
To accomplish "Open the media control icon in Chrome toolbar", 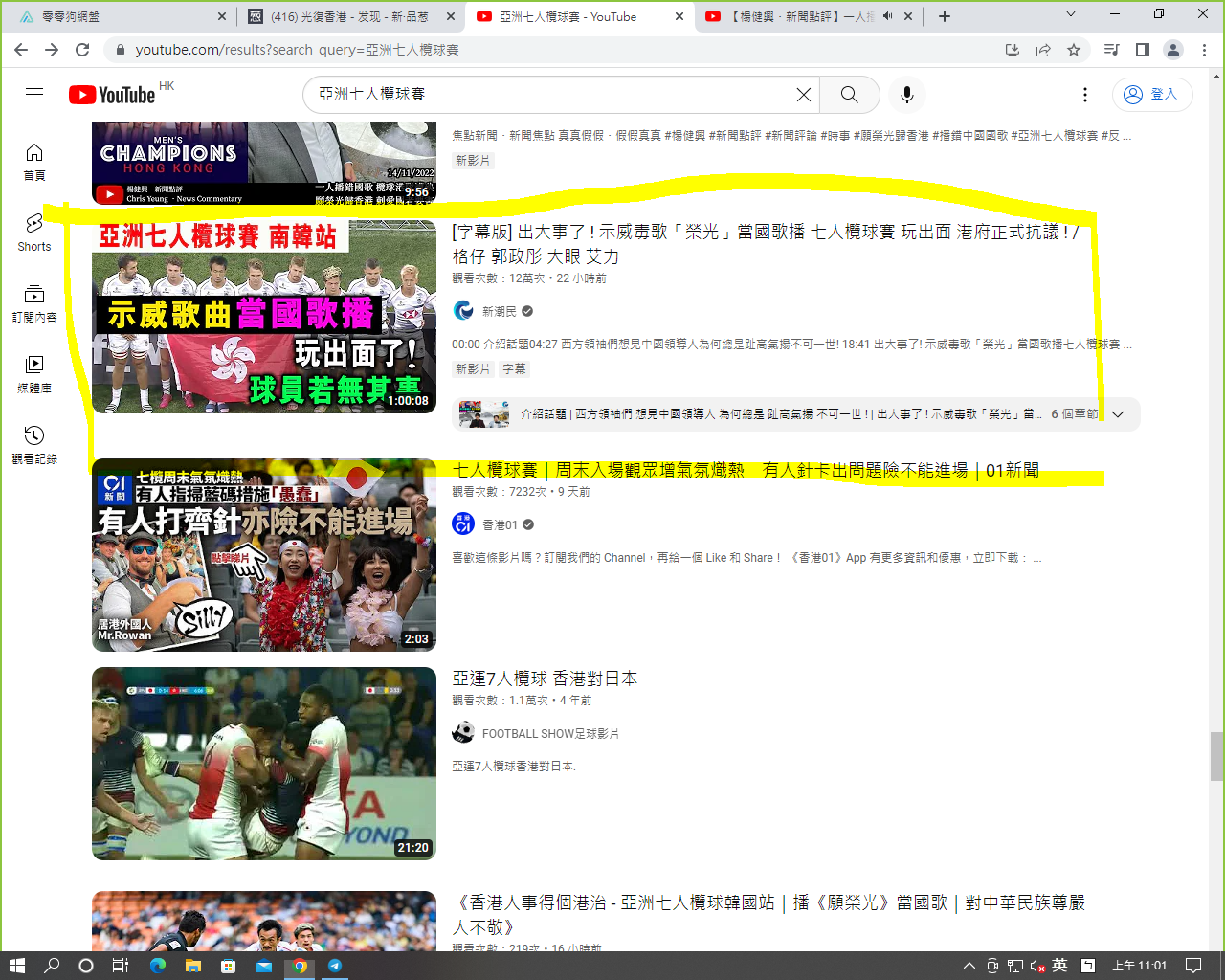I will pyautogui.click(x=1111, y=50).
